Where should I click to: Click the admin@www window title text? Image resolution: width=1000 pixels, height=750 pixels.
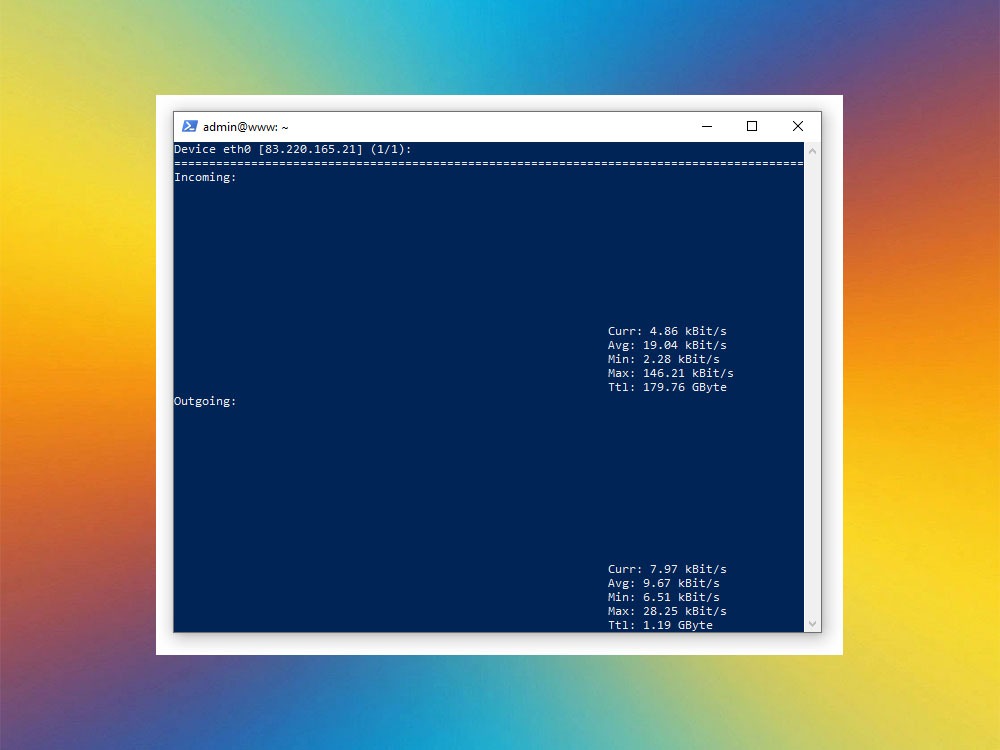(245, 127)
